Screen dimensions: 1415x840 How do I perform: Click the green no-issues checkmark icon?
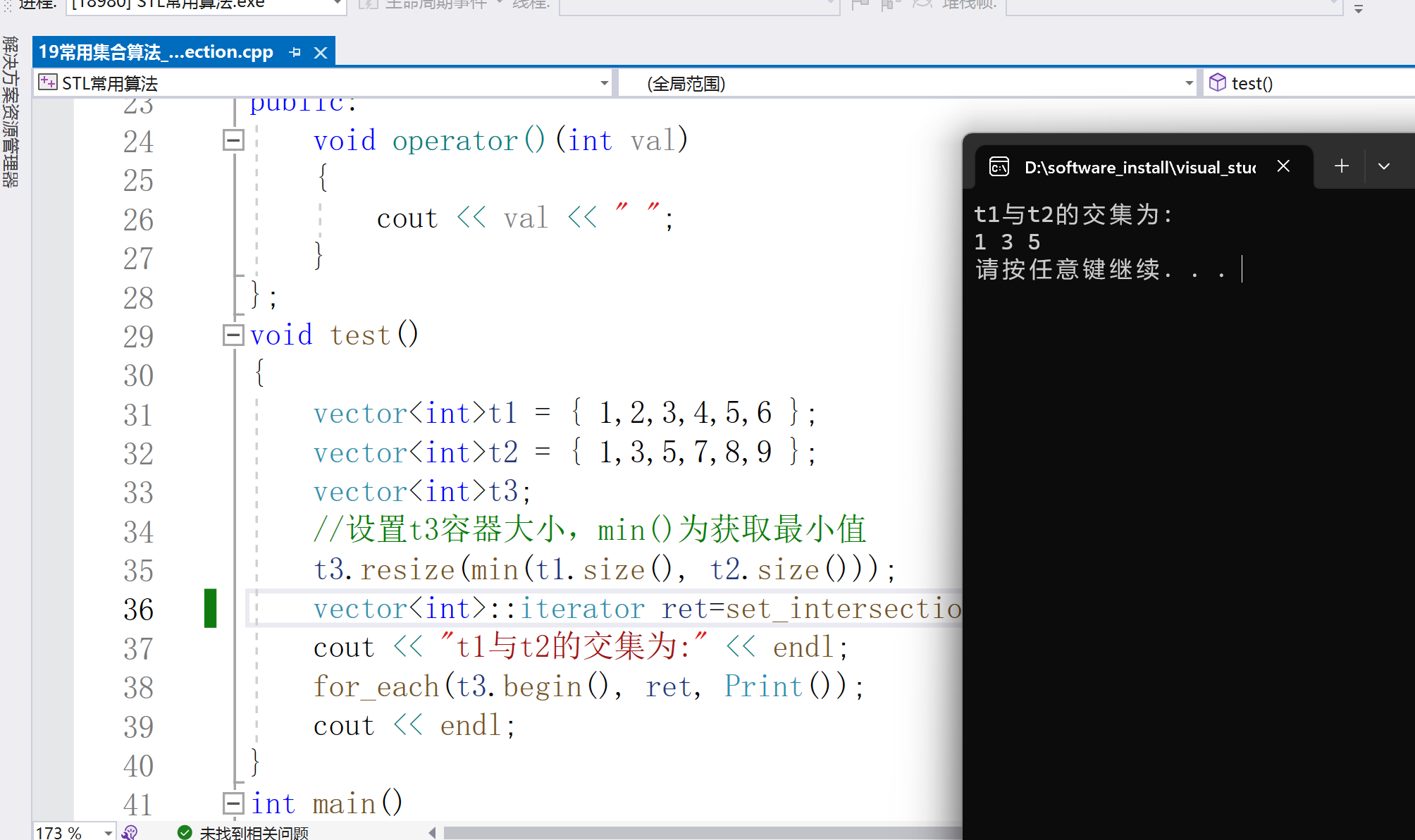point(185,832)
